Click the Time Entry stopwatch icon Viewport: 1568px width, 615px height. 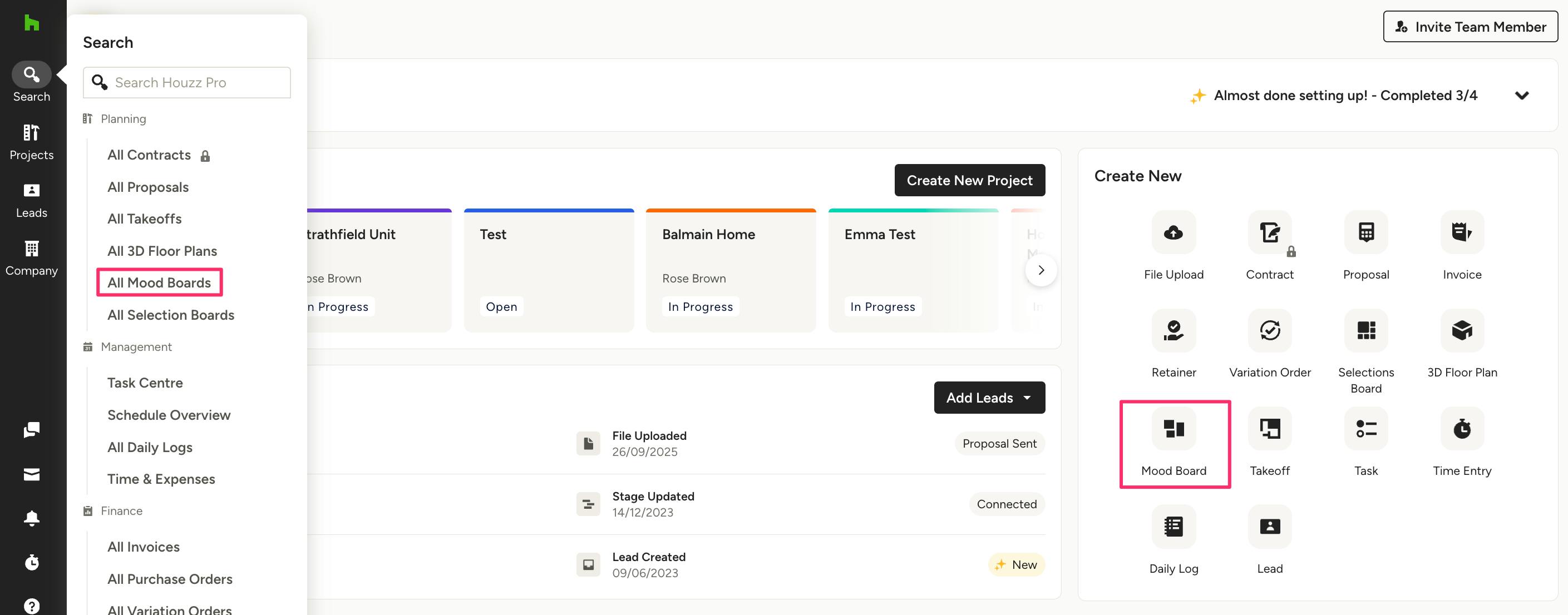tap(1462, 429)
